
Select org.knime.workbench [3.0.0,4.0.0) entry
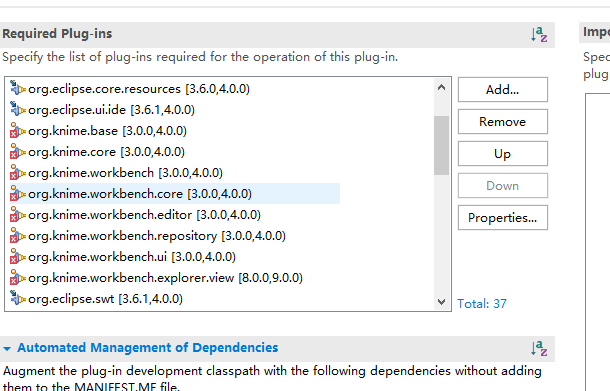pyautogui.click(x=125, y=173)
